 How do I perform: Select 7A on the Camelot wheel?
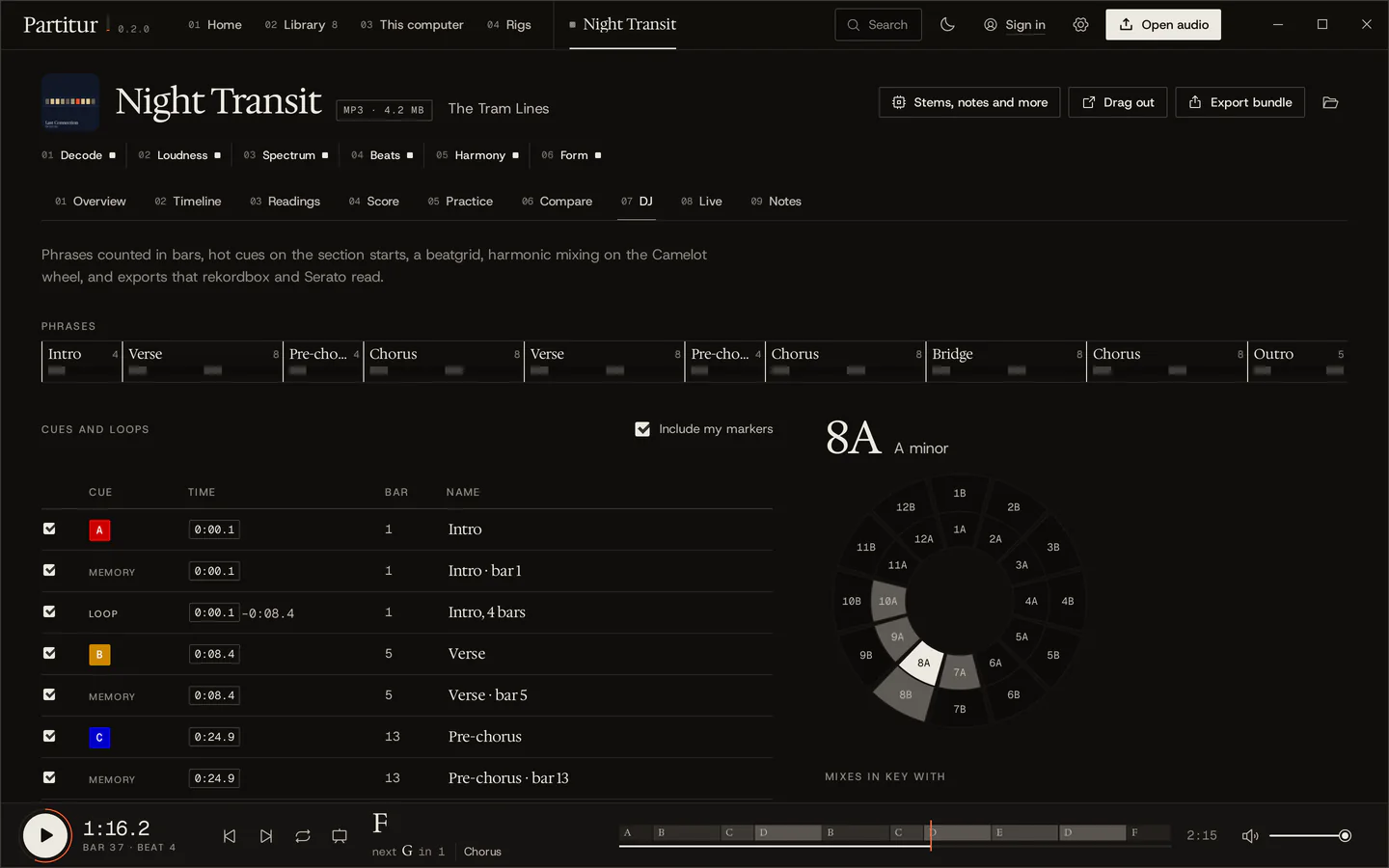[960, 672]
